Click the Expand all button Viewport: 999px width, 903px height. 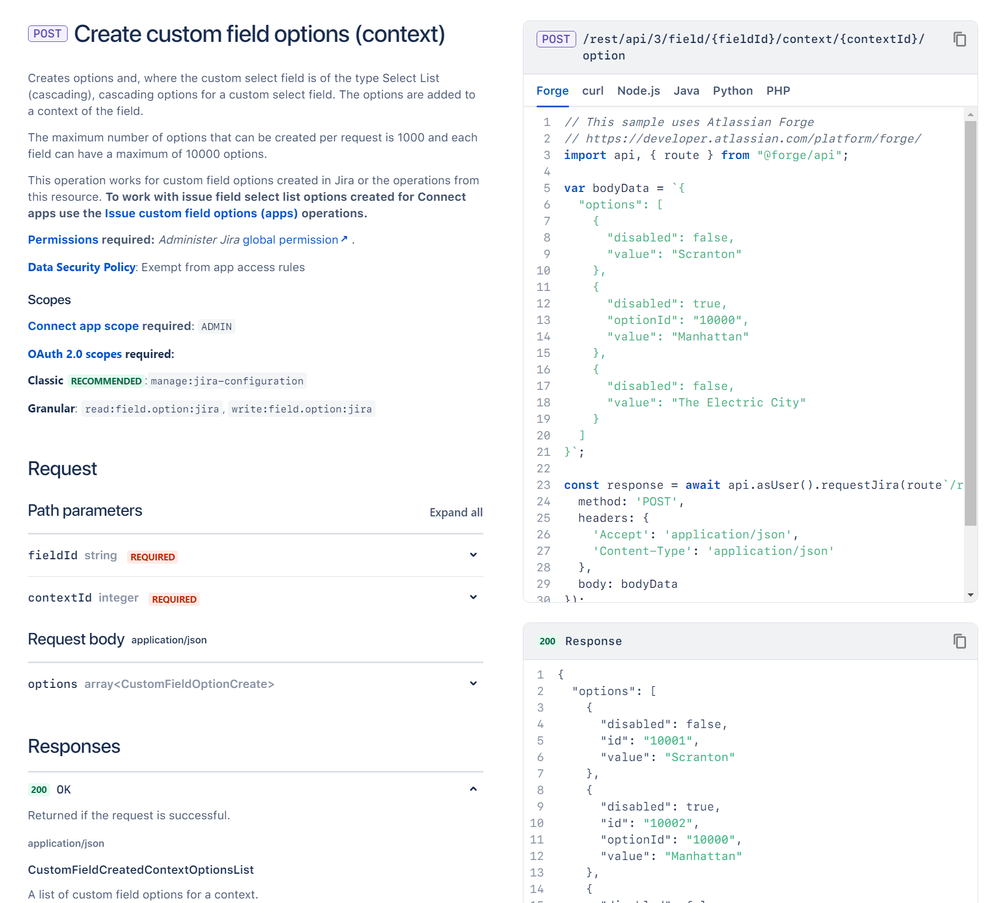[456, 512]
